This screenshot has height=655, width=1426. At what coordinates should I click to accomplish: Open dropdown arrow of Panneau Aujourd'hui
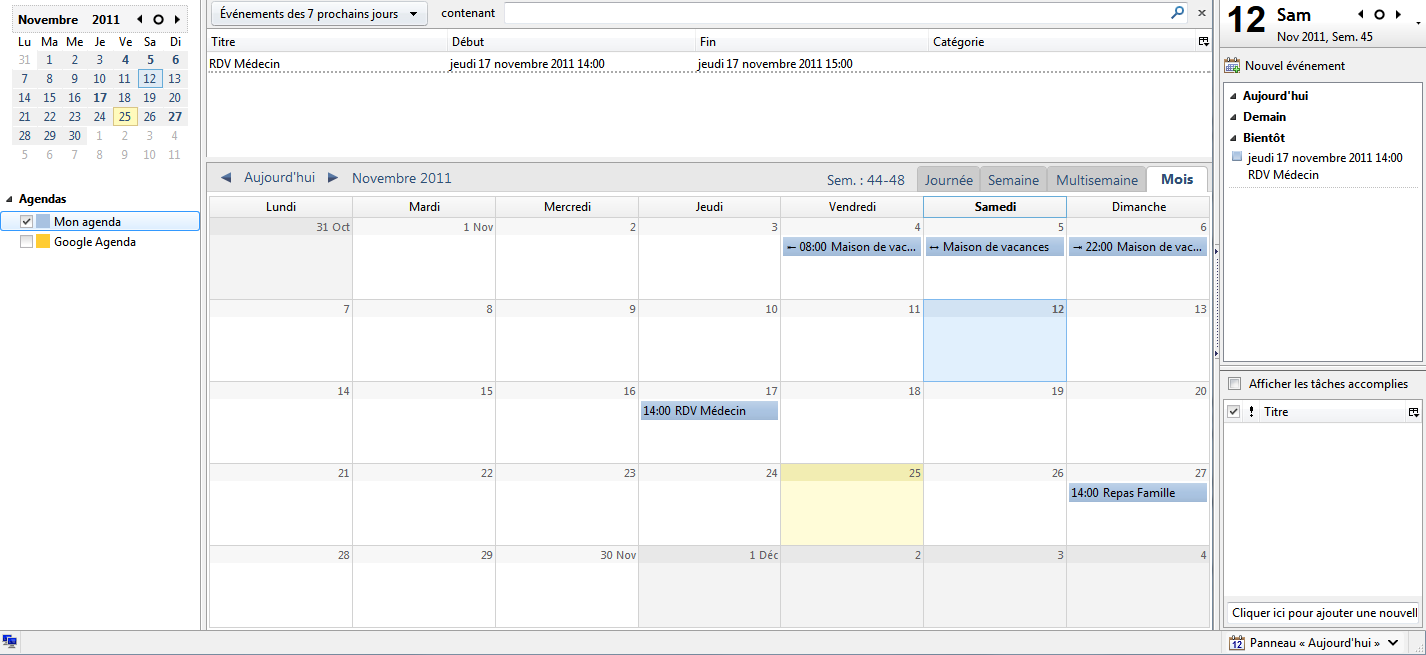(1393, 643)
